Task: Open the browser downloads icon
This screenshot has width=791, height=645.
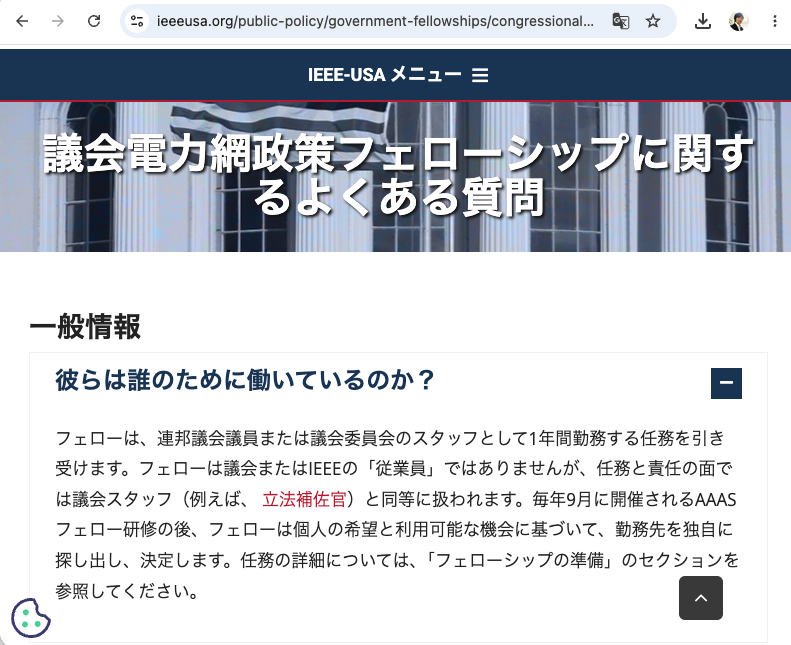Action: pos(703,21)
